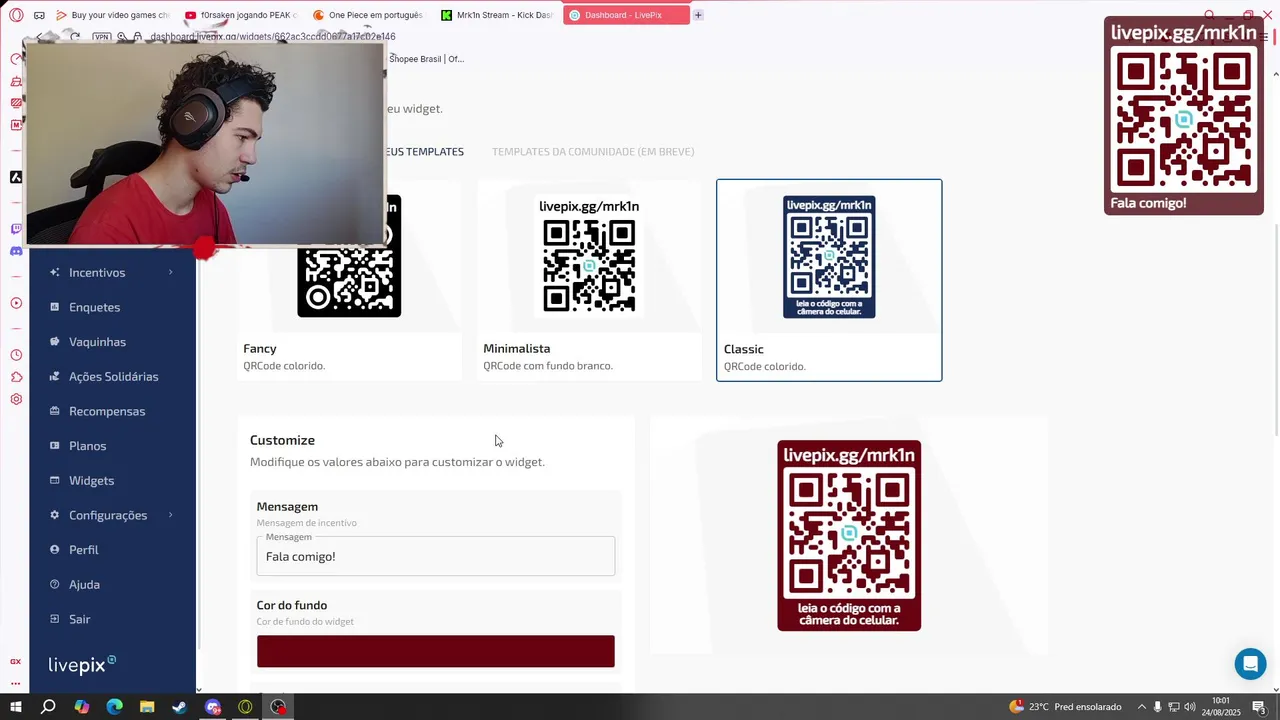Click the Enquetes icon in sidebar
The image size is (1280, 720).
pyautogui.click(x=54, y=307)
